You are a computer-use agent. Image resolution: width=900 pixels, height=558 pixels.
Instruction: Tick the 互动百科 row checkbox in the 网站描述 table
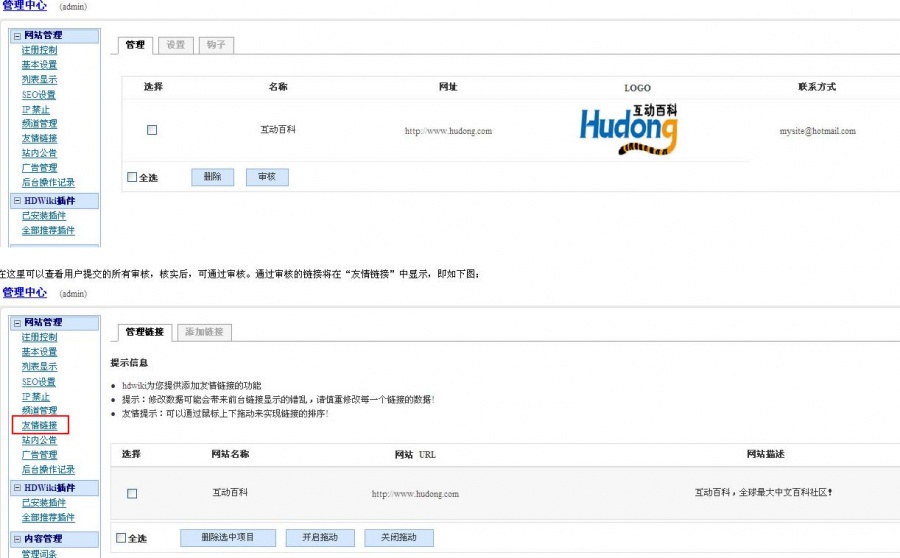[132, 494]
